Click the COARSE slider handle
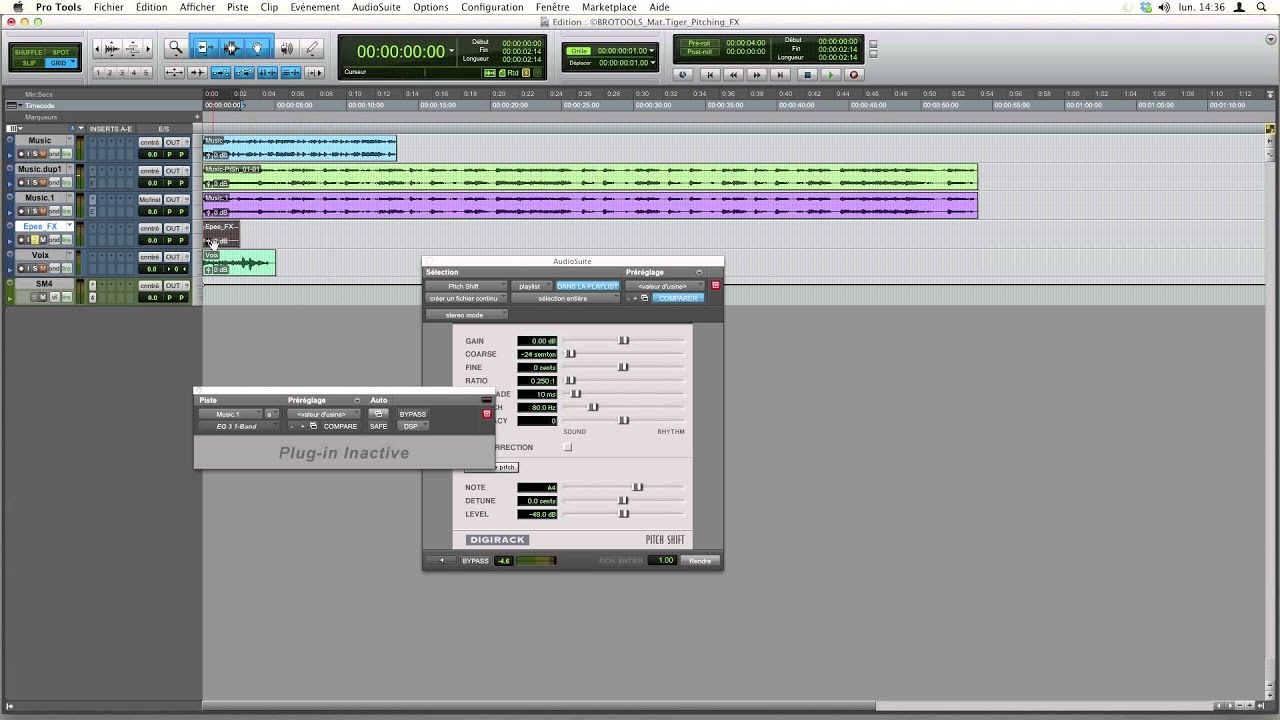This screenshot has width=1280, height=720. pos(570,354)
